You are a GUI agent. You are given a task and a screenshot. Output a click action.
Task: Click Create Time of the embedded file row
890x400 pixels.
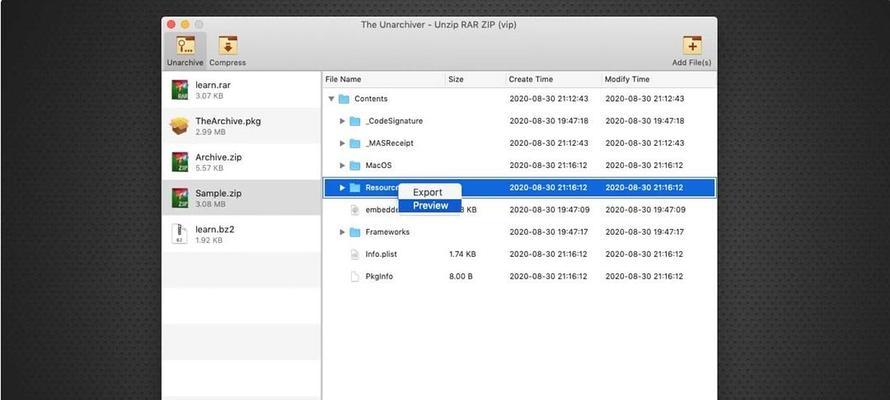[549, 210]
